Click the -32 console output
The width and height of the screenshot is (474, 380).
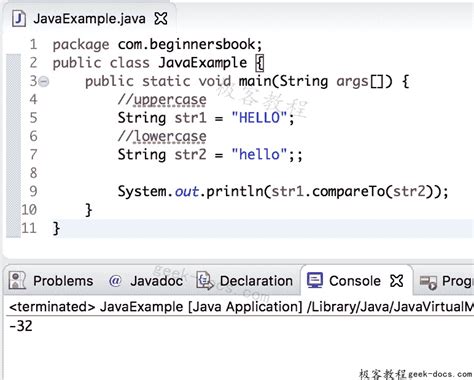(x=21, y=326)
